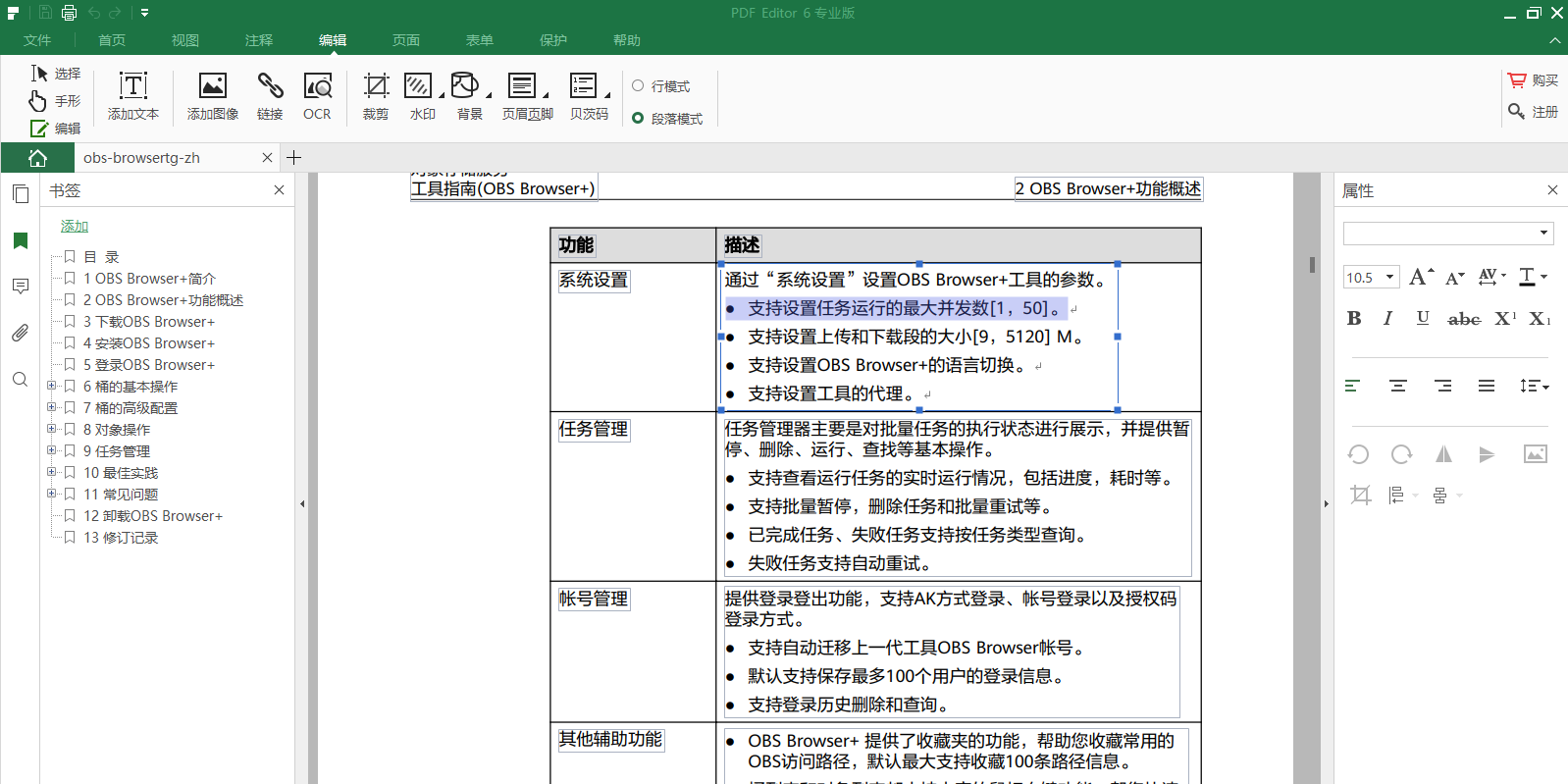Screen dimensions: 1568x784
Task: Select the Crop (裁剪) tool
Action: click(376, 96)
